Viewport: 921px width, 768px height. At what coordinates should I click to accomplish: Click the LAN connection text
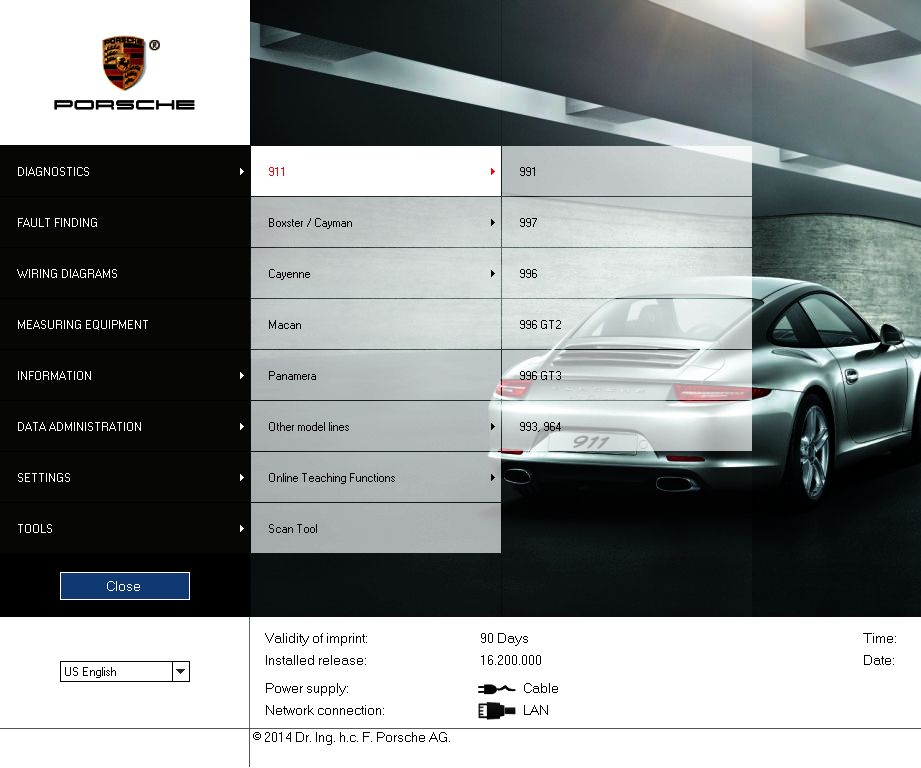click(x=536, y=710)
